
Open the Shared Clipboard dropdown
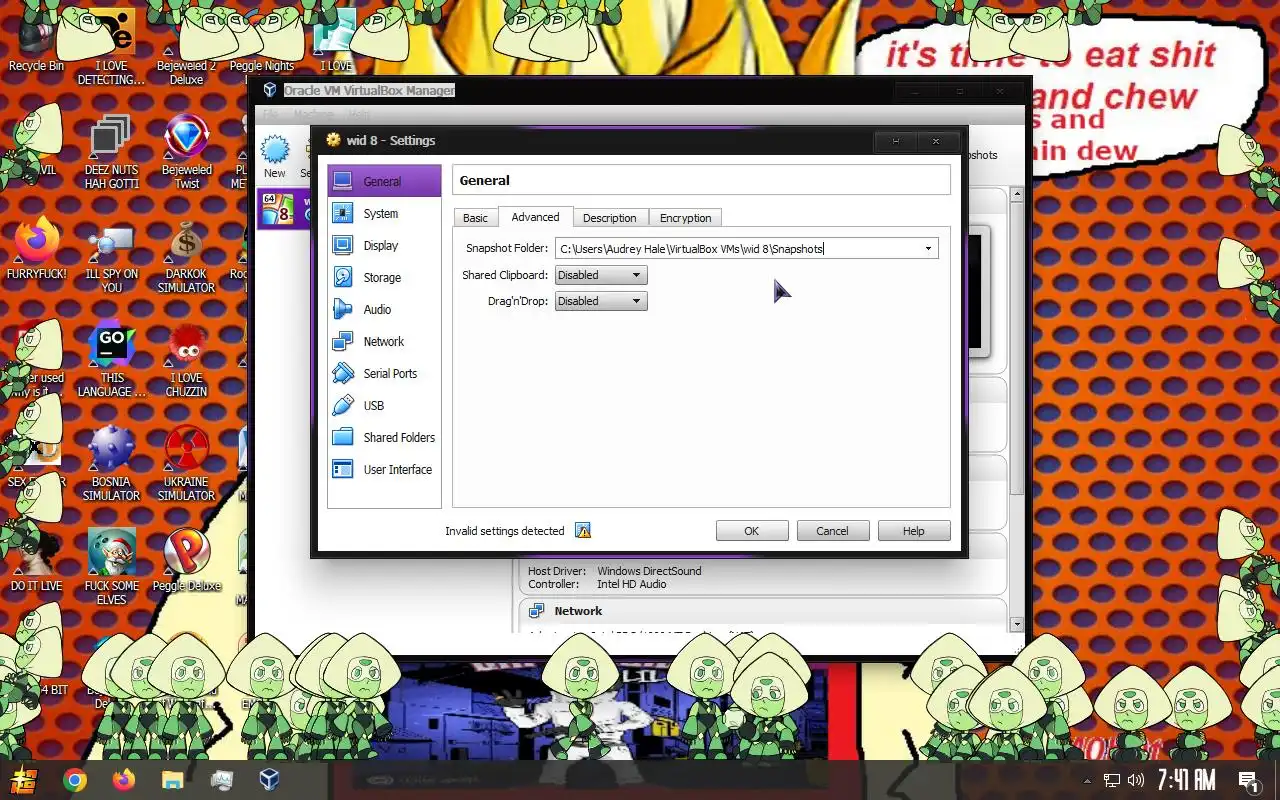pos(601,275)
